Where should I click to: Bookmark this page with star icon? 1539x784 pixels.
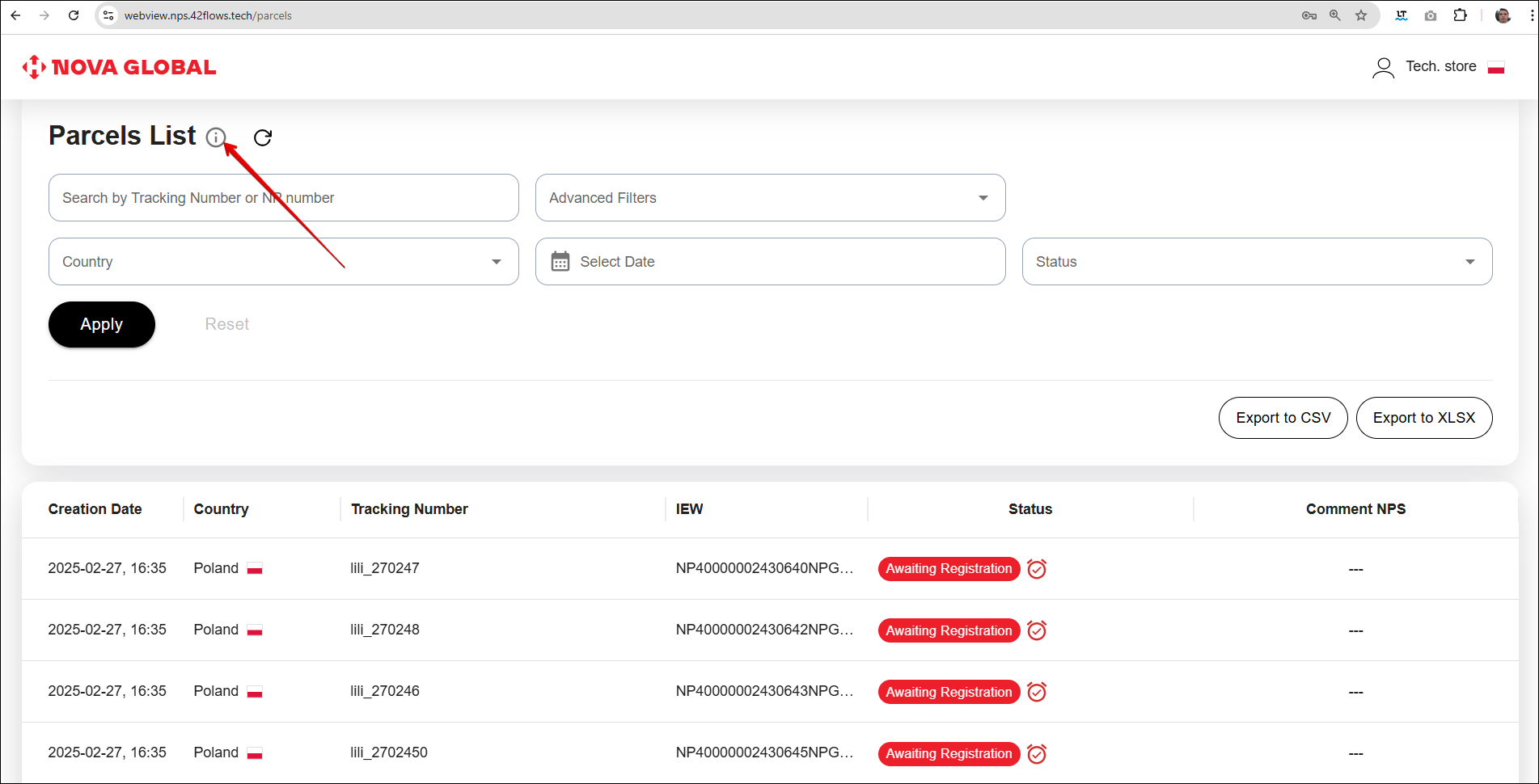coord(1361,15)
